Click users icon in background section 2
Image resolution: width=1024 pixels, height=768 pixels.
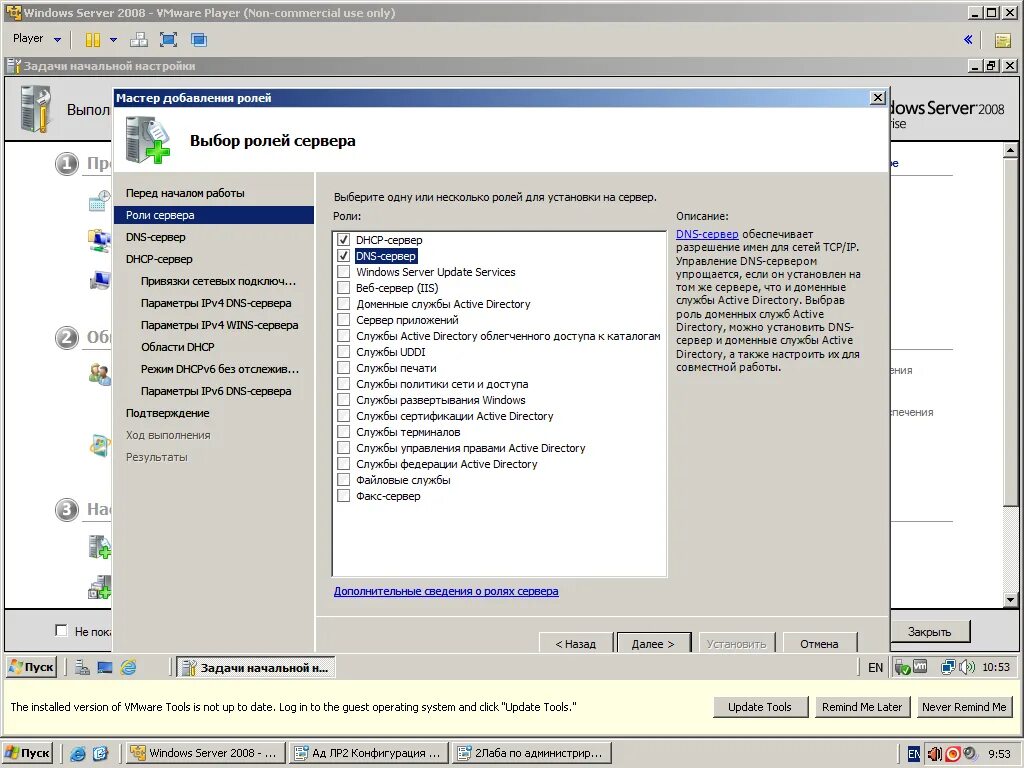click(x=99, y=374)
